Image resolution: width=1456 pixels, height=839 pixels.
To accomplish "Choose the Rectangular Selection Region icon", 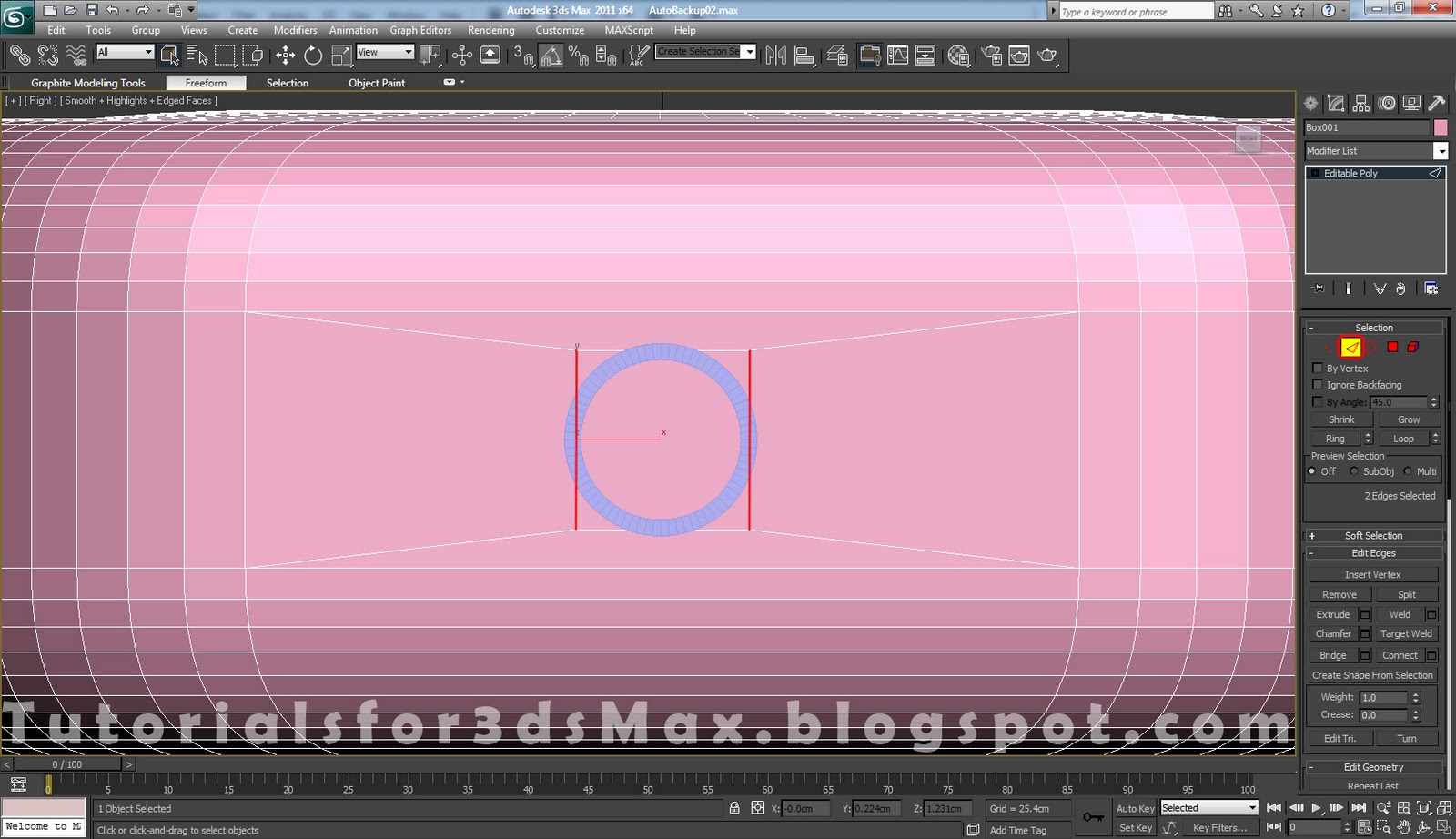I will coord(225,55).
